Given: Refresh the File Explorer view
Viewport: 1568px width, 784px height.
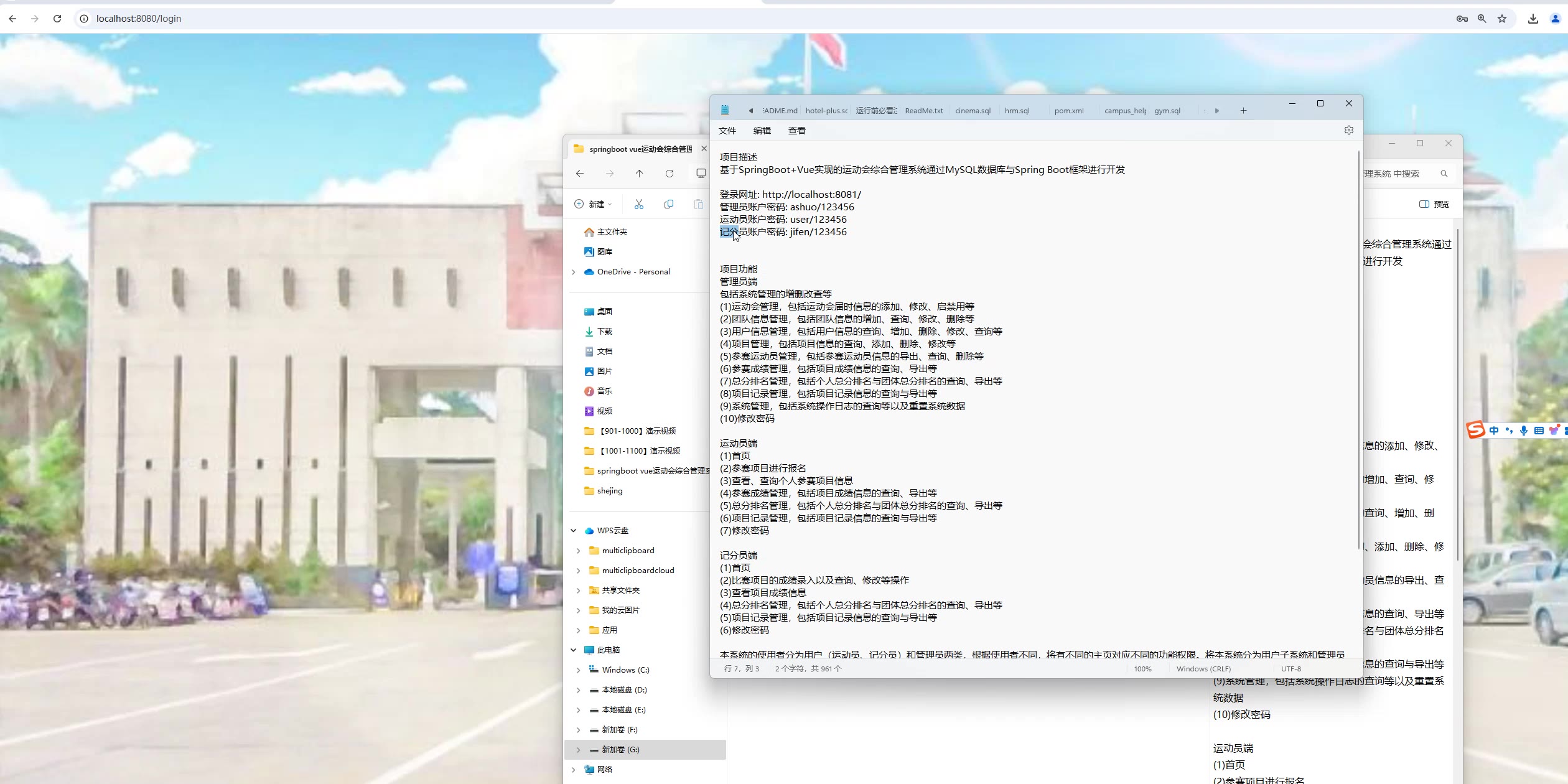Looking at the screenshot, I should click(670, 174).
